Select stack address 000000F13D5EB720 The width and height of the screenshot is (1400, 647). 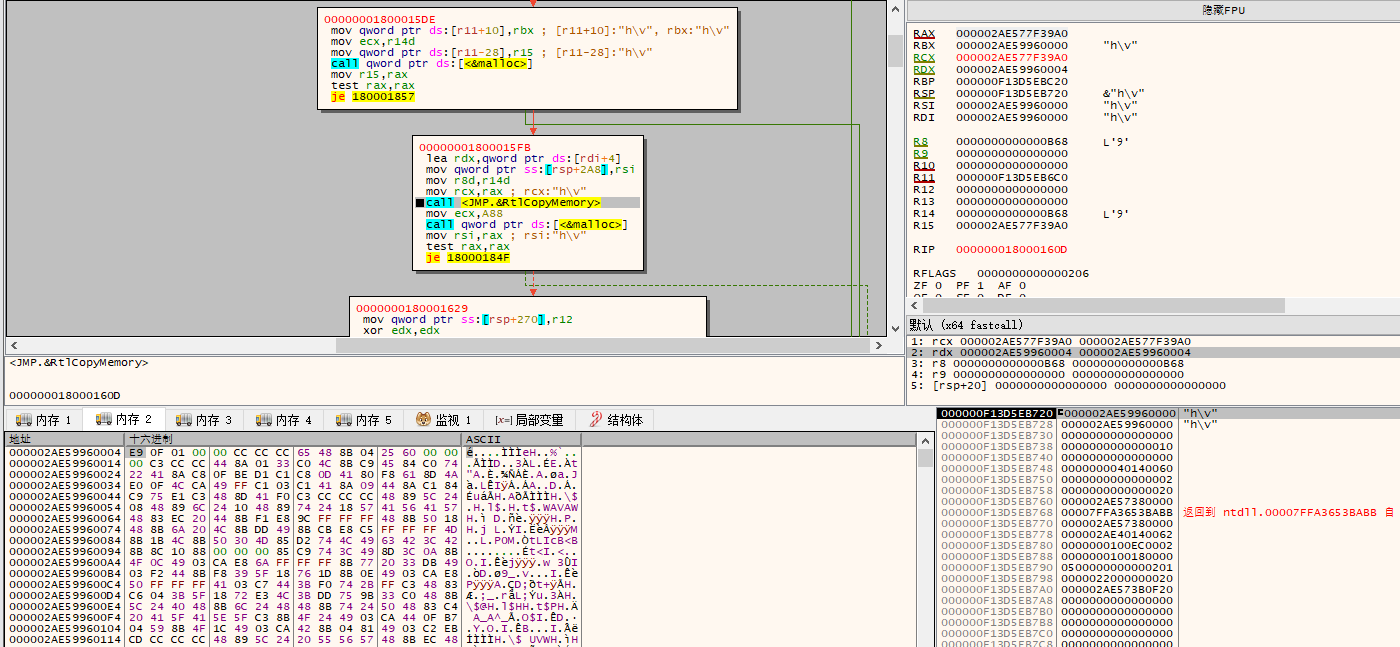click(996, 413)
